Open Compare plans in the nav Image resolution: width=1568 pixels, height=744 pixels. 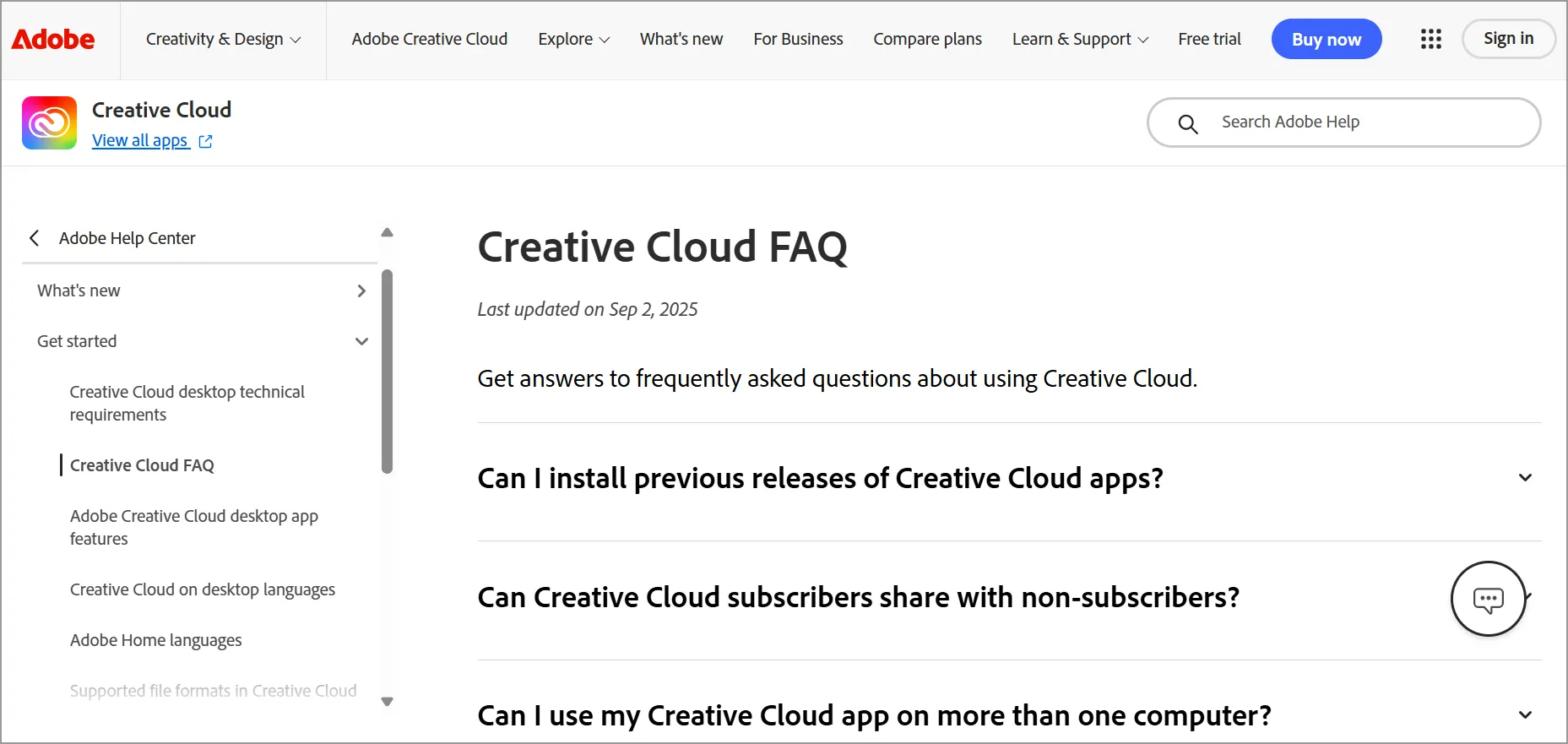pos(927,39)
